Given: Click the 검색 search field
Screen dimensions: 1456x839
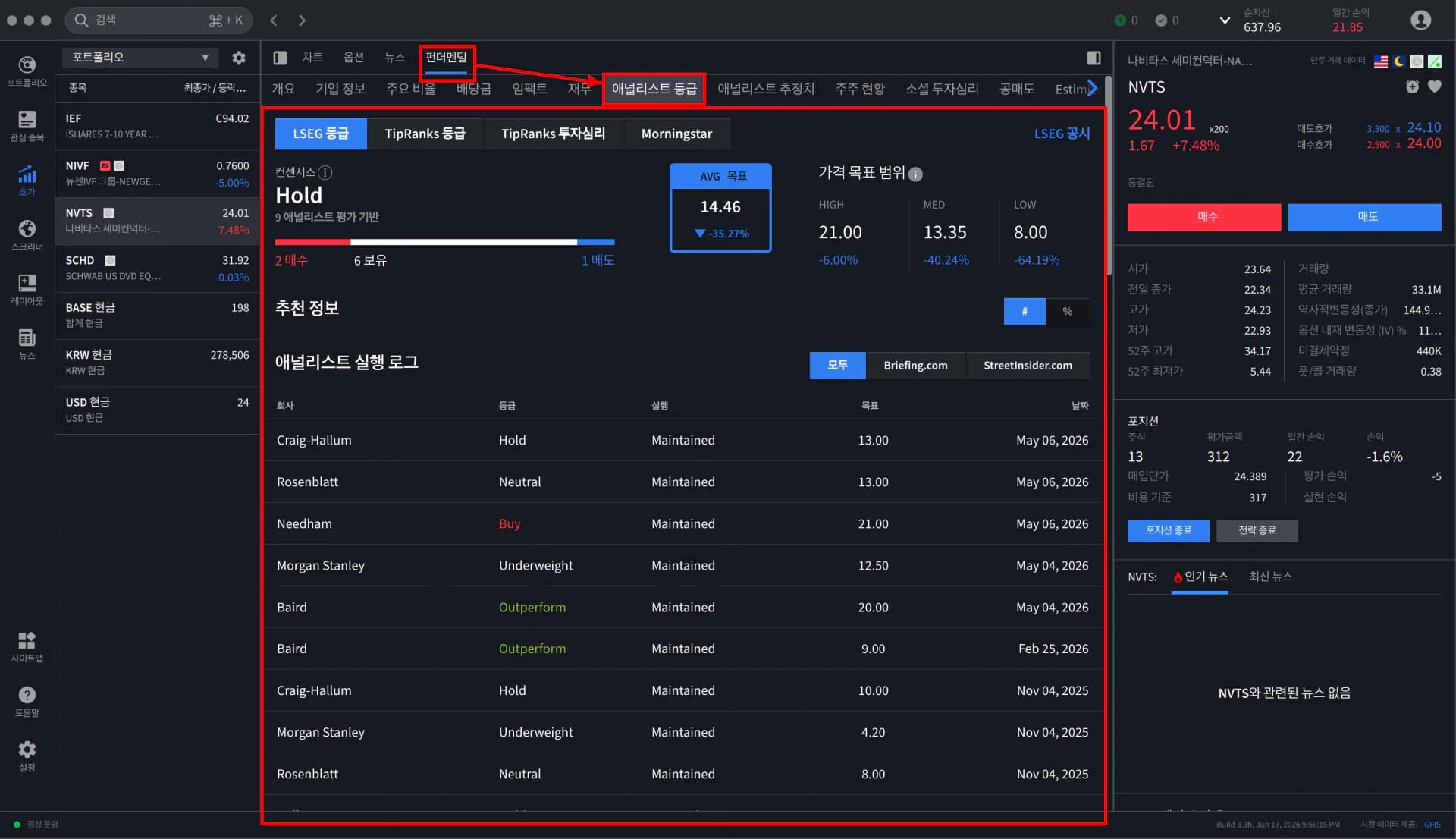Looking at the screenshot, I should (x=159, y=20).
